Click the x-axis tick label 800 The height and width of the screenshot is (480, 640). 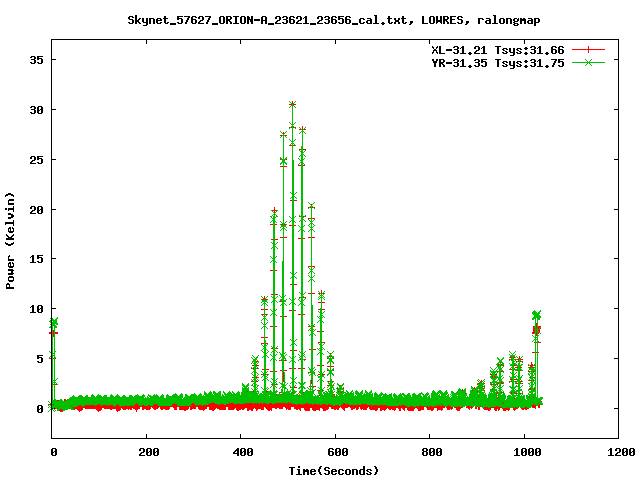pyautogui.click(x=432, y=452)
